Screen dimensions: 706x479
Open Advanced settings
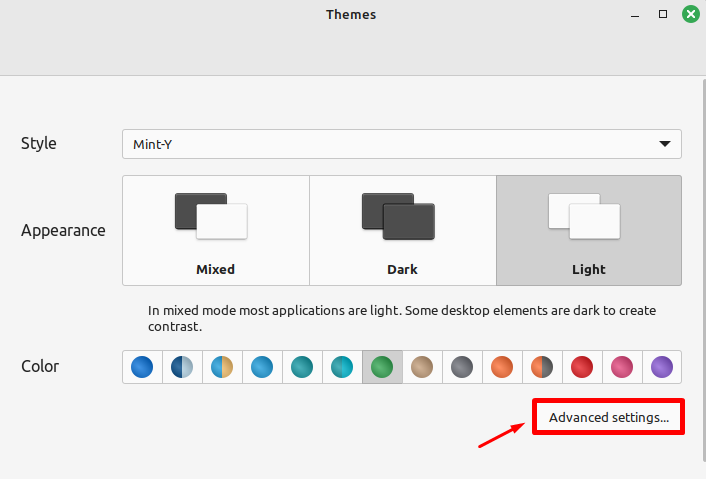pyautogui.click(x=609, y=418)
